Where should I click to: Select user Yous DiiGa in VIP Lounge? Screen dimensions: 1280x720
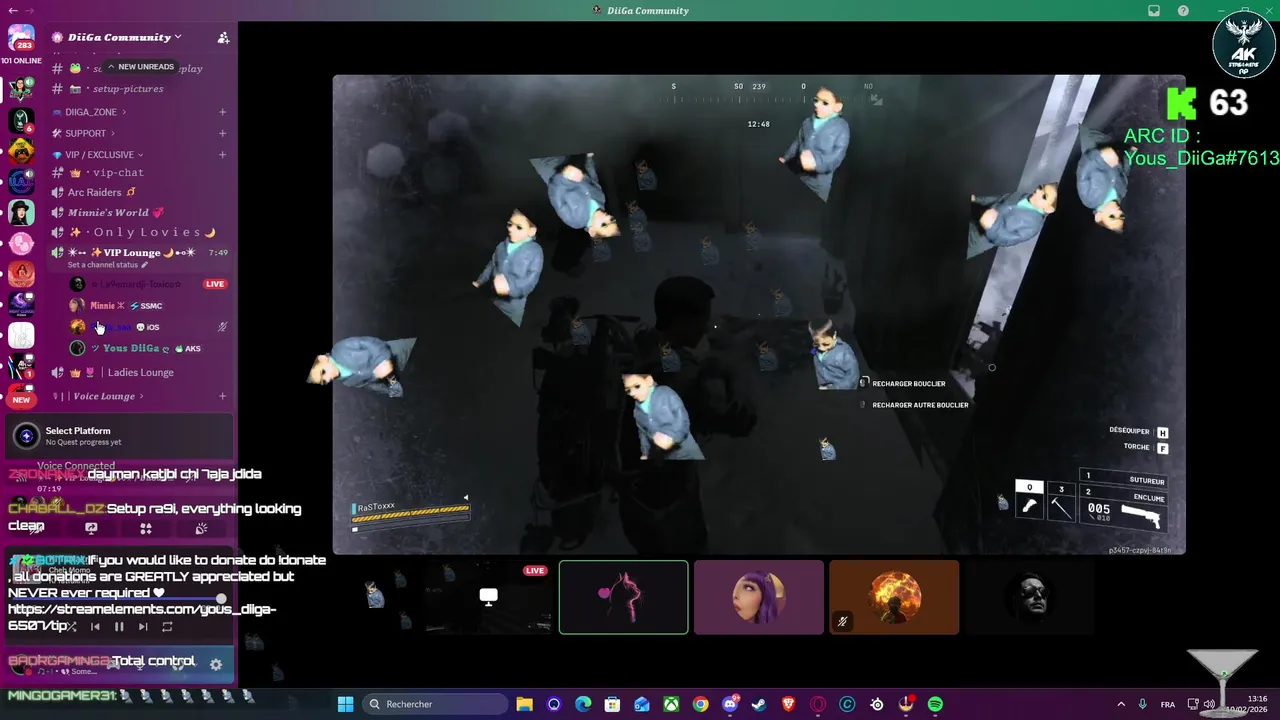coord(148,348)
